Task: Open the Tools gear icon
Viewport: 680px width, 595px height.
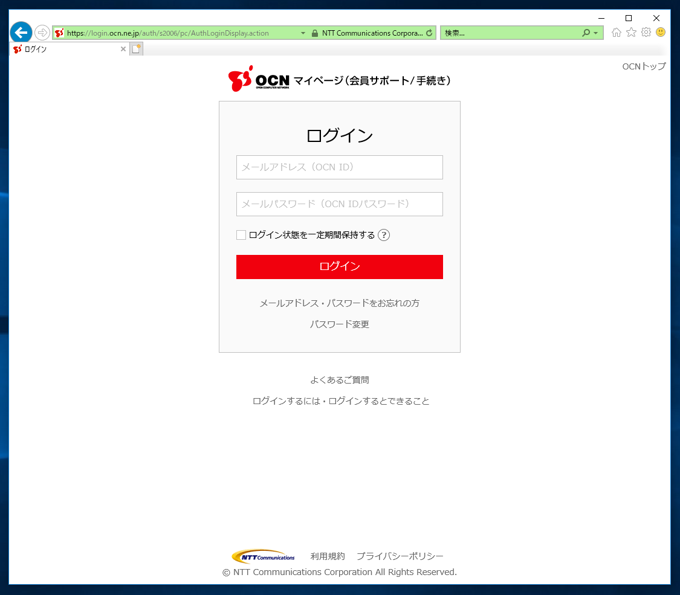Action: coord(646,33)
